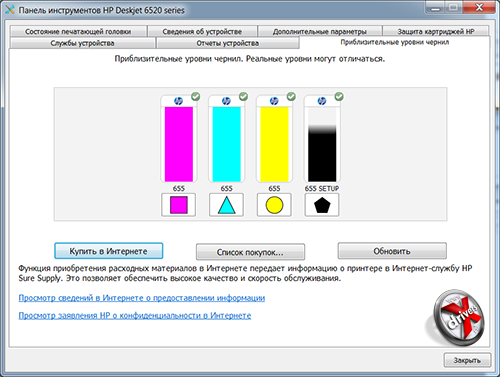The width and height of the screenshot is (500, 377).
Task: Minimize the HP Deskjet toolbox window
Action: coord(435,8)
